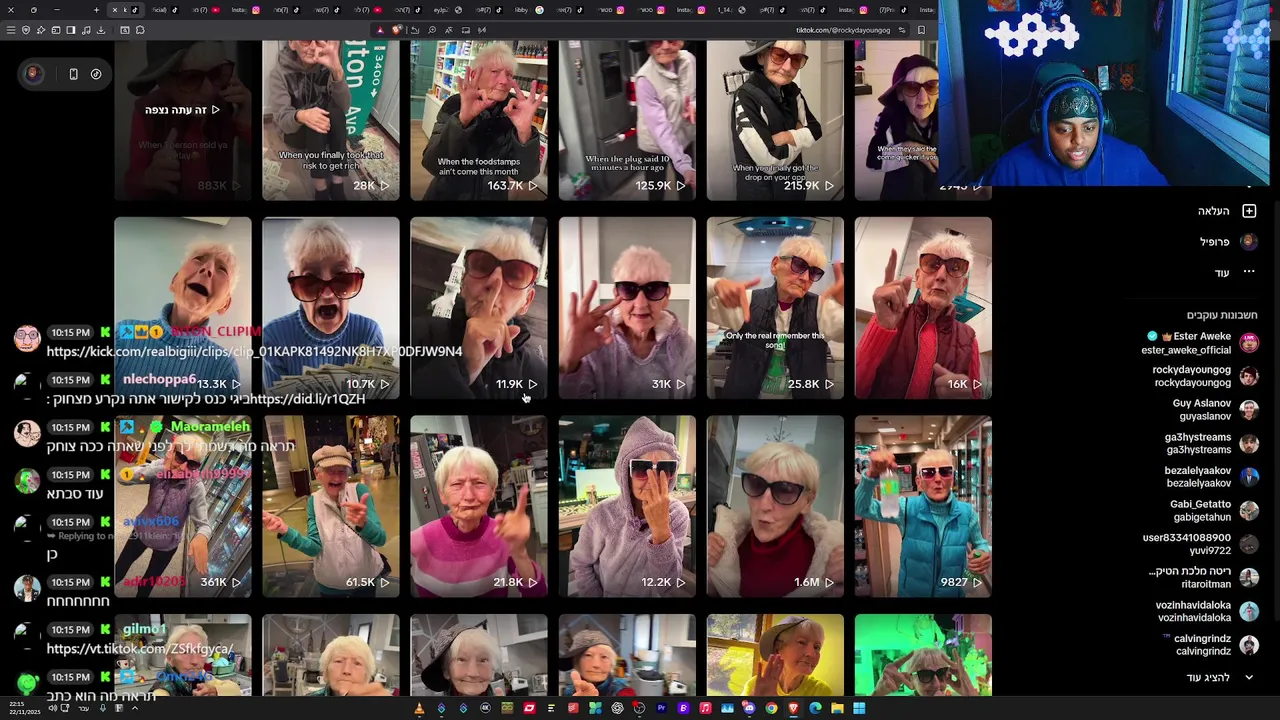Open Ester Aweke followed account

1200,343
